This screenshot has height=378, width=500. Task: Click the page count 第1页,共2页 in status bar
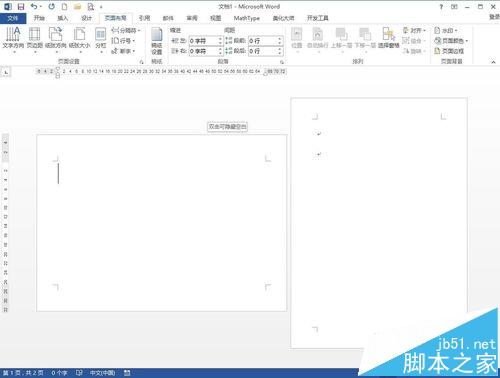point(23,373)
